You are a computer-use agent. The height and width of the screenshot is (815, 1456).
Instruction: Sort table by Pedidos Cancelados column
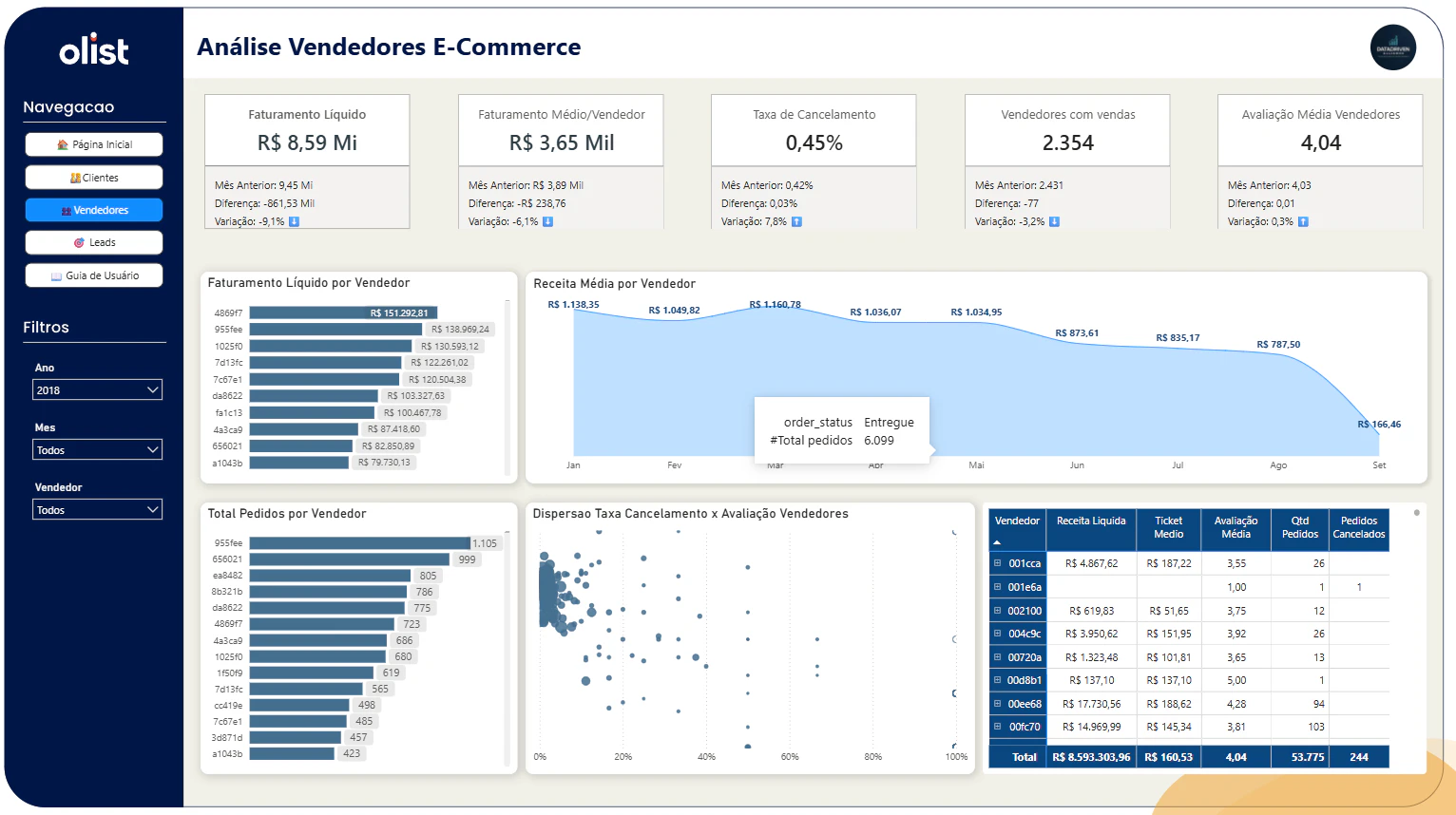click(x=1359, y=529)
